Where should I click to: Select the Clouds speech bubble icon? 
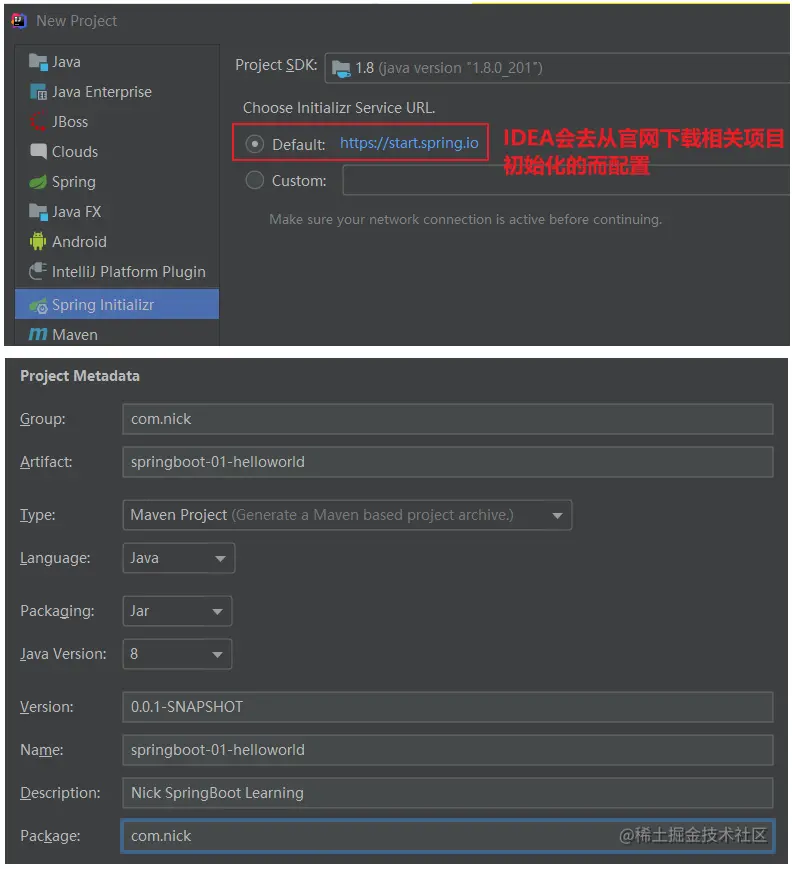coord(38,151)
